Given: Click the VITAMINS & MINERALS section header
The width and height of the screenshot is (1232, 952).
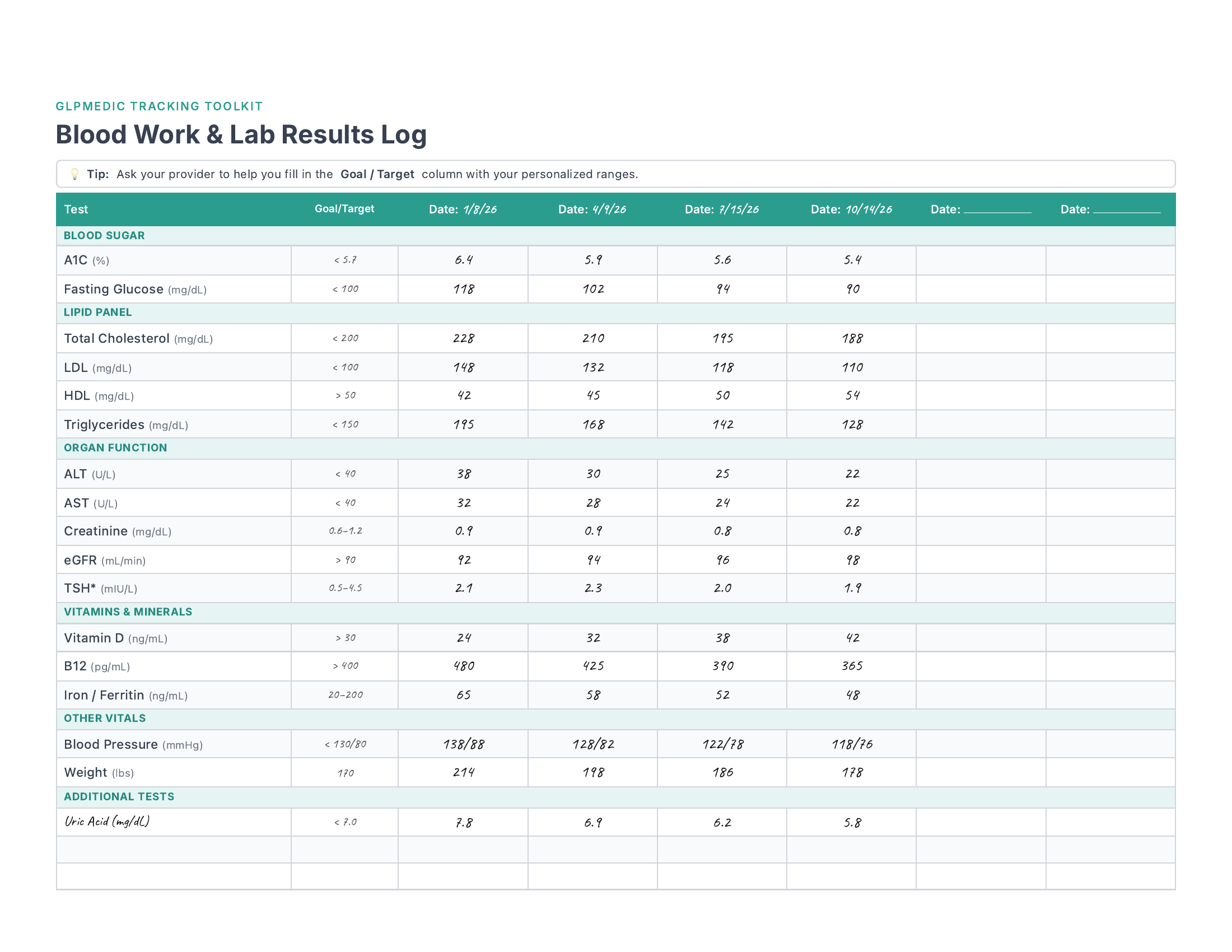Looking at the screenshot, I should click(128, 612).
